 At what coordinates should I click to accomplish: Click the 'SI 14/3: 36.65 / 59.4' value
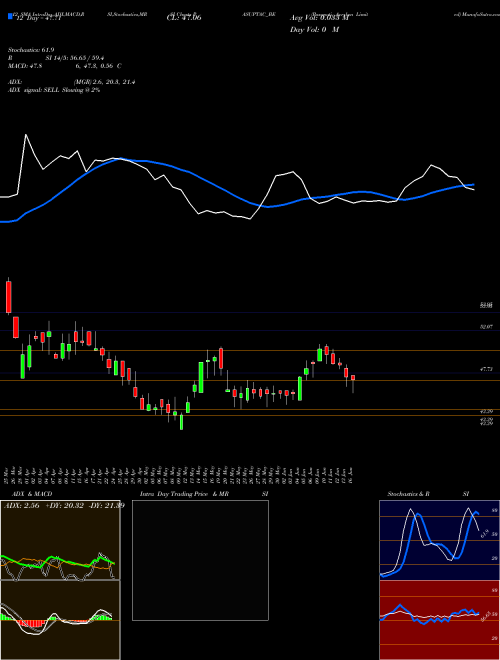[75, 58]
